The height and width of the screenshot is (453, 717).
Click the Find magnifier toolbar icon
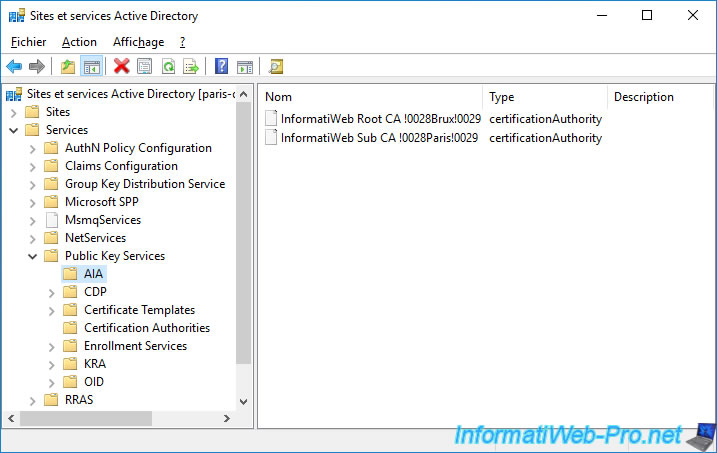tap(276, 67)
